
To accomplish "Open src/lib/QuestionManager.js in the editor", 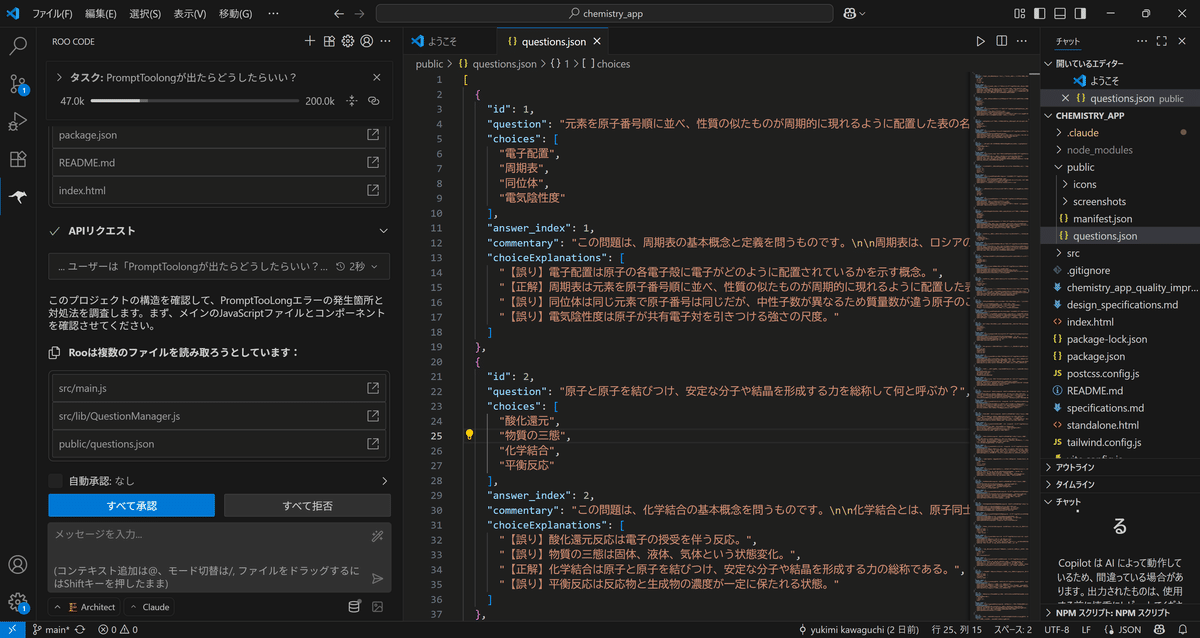I will (x=219, y=416).
